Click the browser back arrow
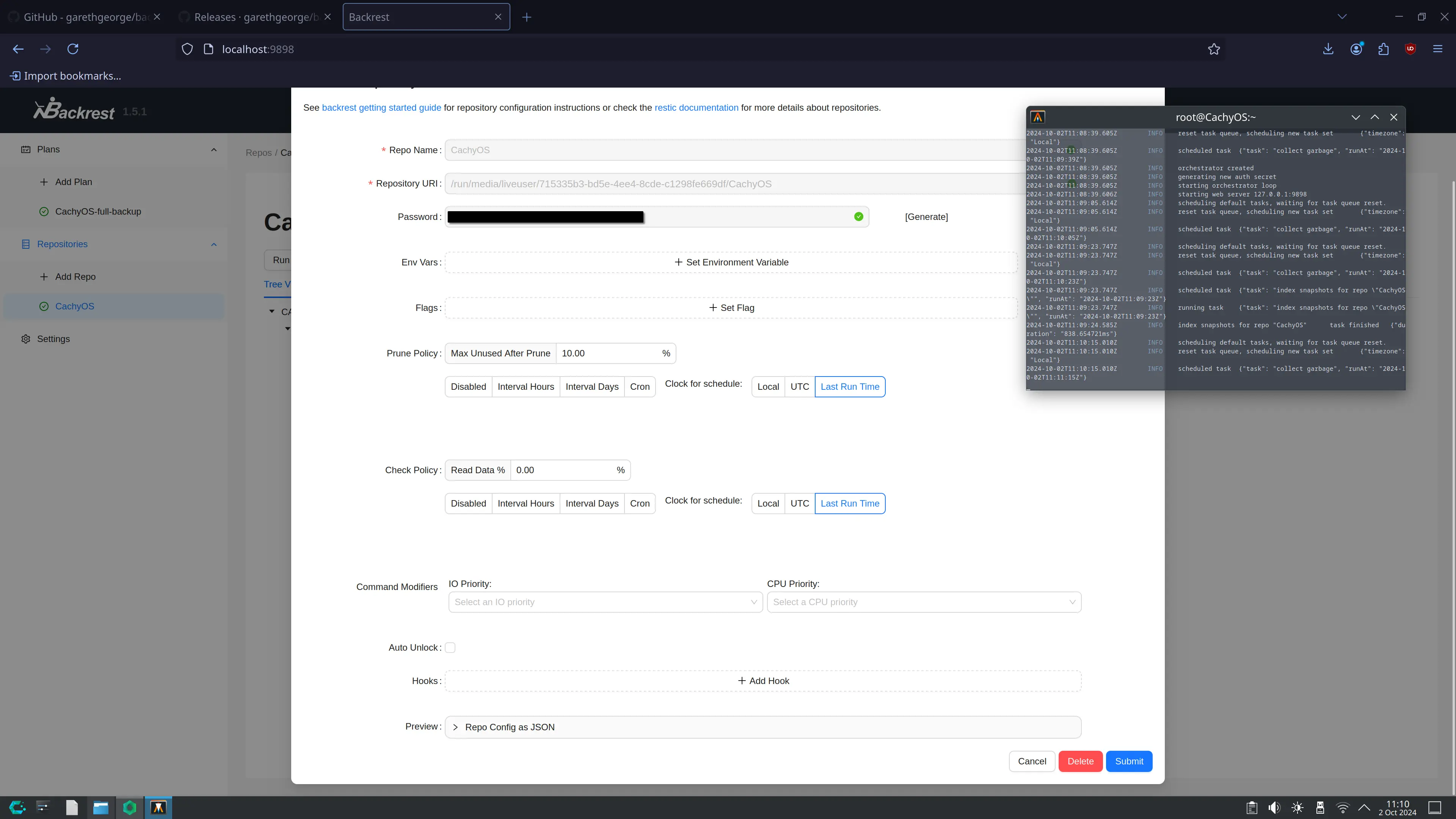This screenshot has height=819, width=1456. [x=18, y=49]
